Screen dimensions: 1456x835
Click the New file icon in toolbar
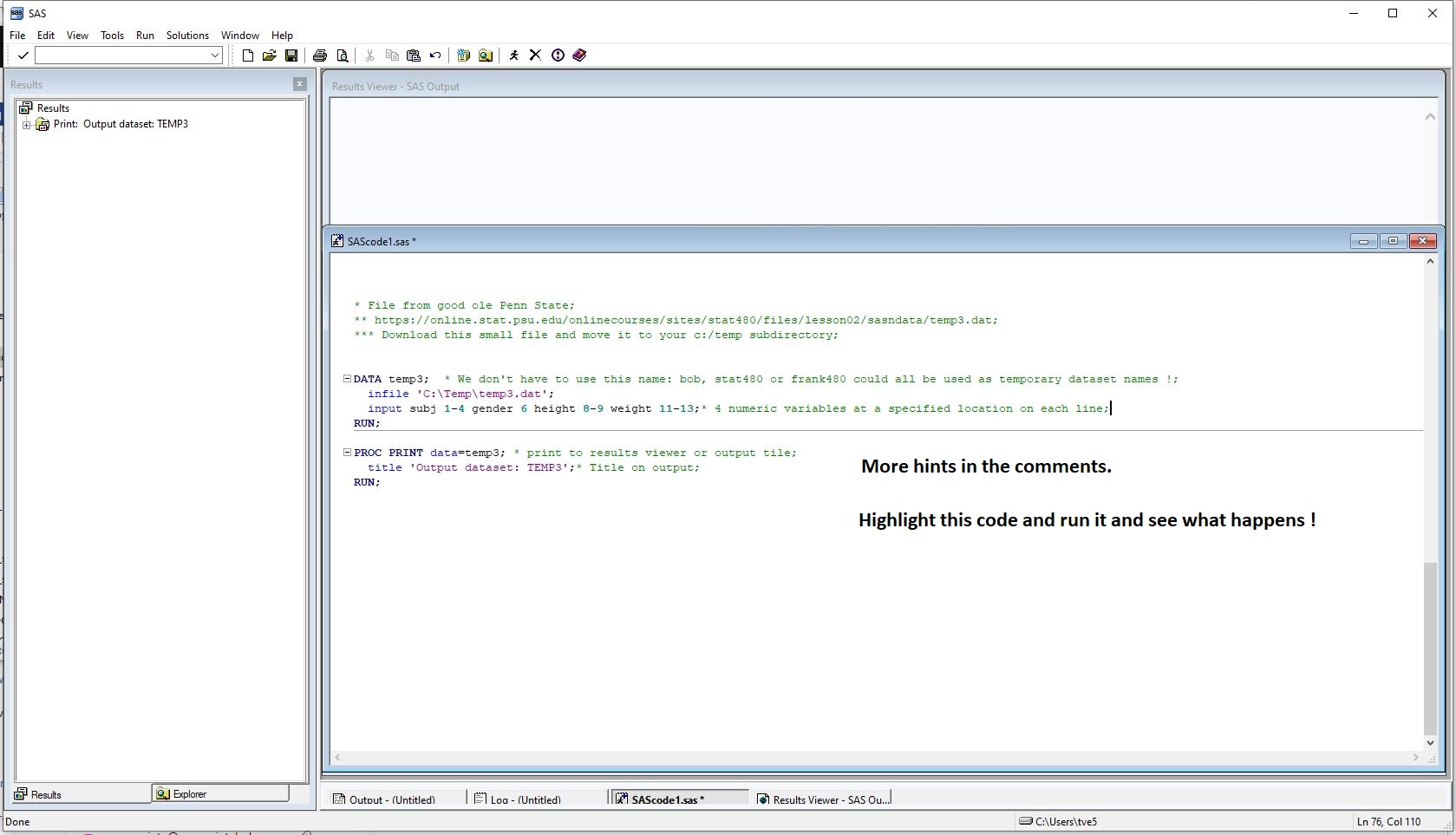click(248, 55)
